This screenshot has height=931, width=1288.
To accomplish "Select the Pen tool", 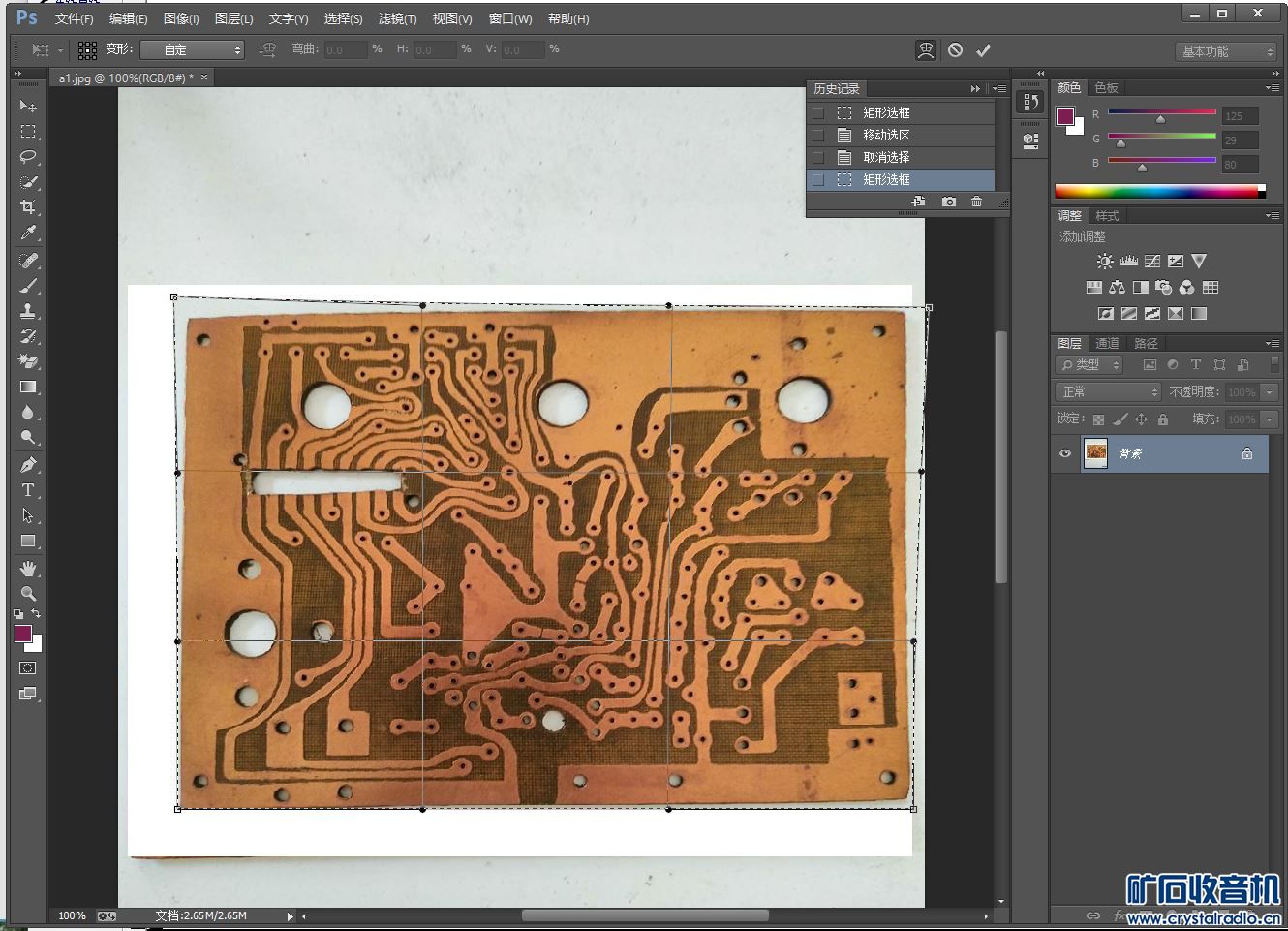I will (28, 465).
